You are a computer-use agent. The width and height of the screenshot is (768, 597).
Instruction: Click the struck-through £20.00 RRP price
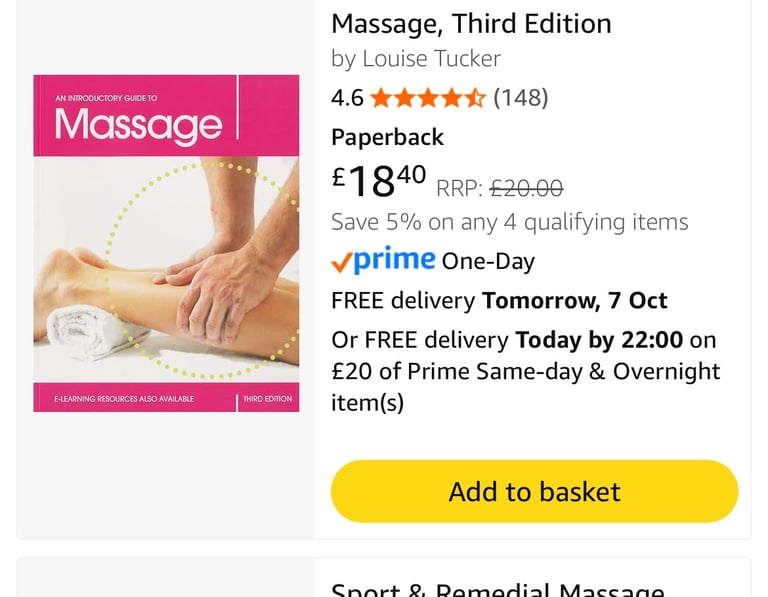click(527, 189)
